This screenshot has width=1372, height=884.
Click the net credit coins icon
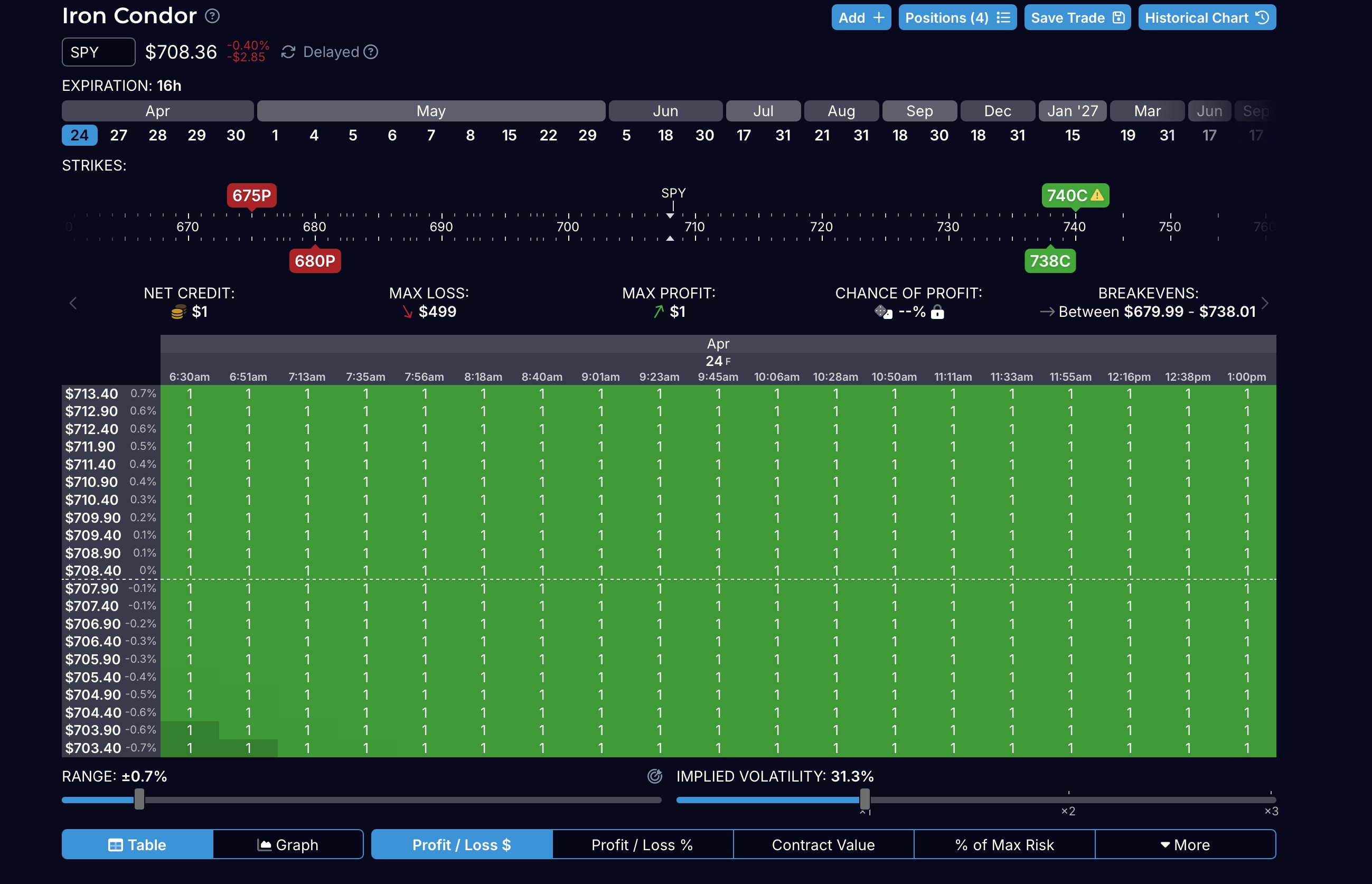178,312
